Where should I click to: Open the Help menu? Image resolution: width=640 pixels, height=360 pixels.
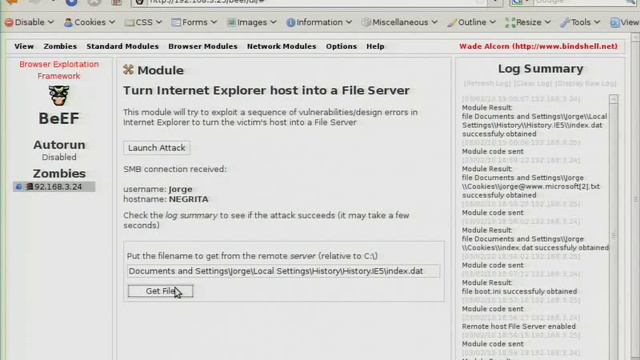(375, 47)
